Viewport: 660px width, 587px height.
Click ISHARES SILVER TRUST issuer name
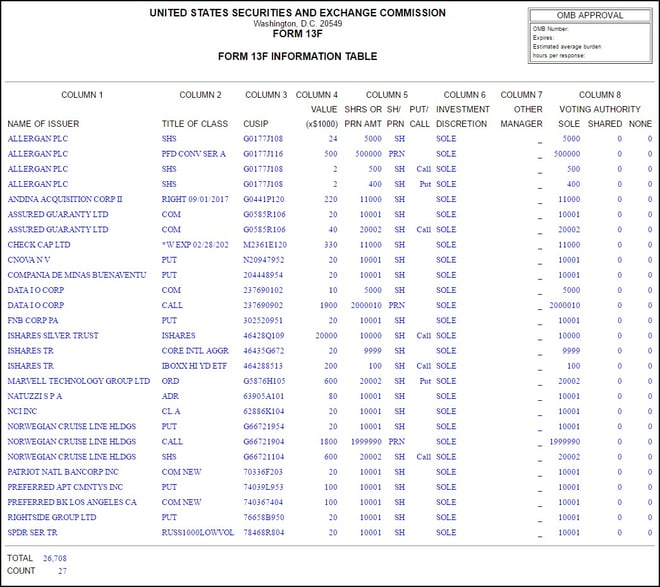point(53,335)
